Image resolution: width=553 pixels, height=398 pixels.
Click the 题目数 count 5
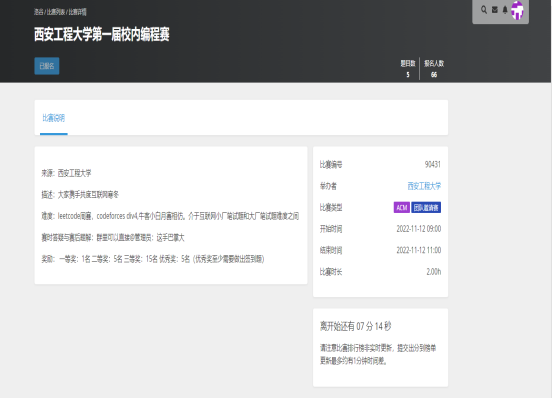point(408,75)
